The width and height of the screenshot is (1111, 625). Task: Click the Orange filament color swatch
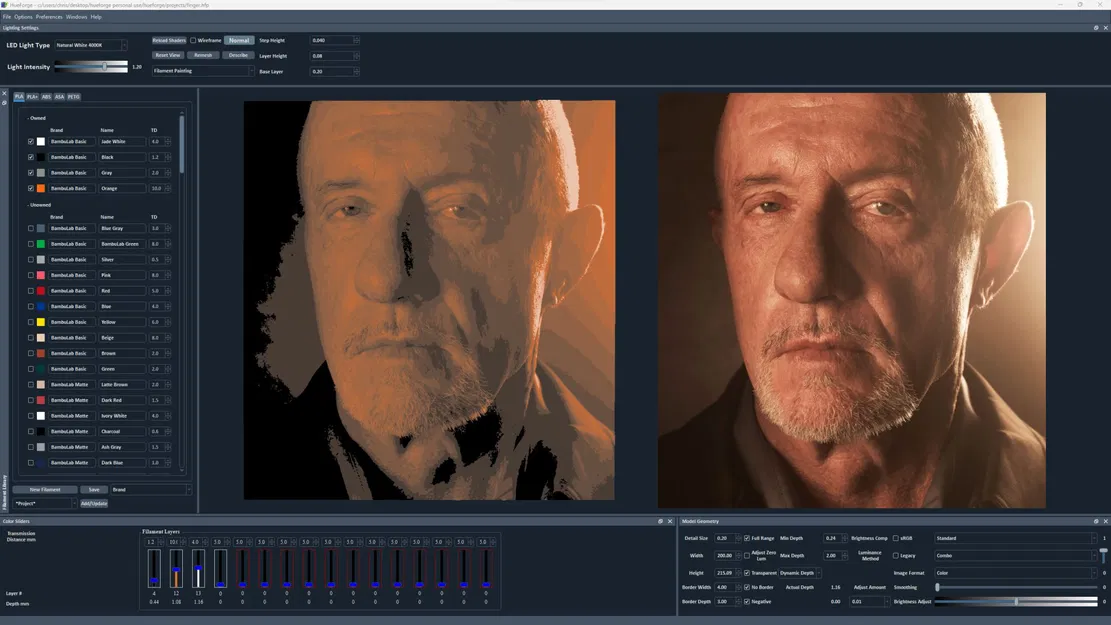click(41, 187)
